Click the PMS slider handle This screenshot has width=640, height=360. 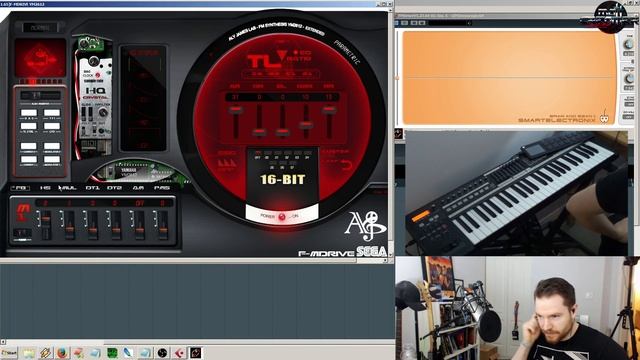[163, 231]
